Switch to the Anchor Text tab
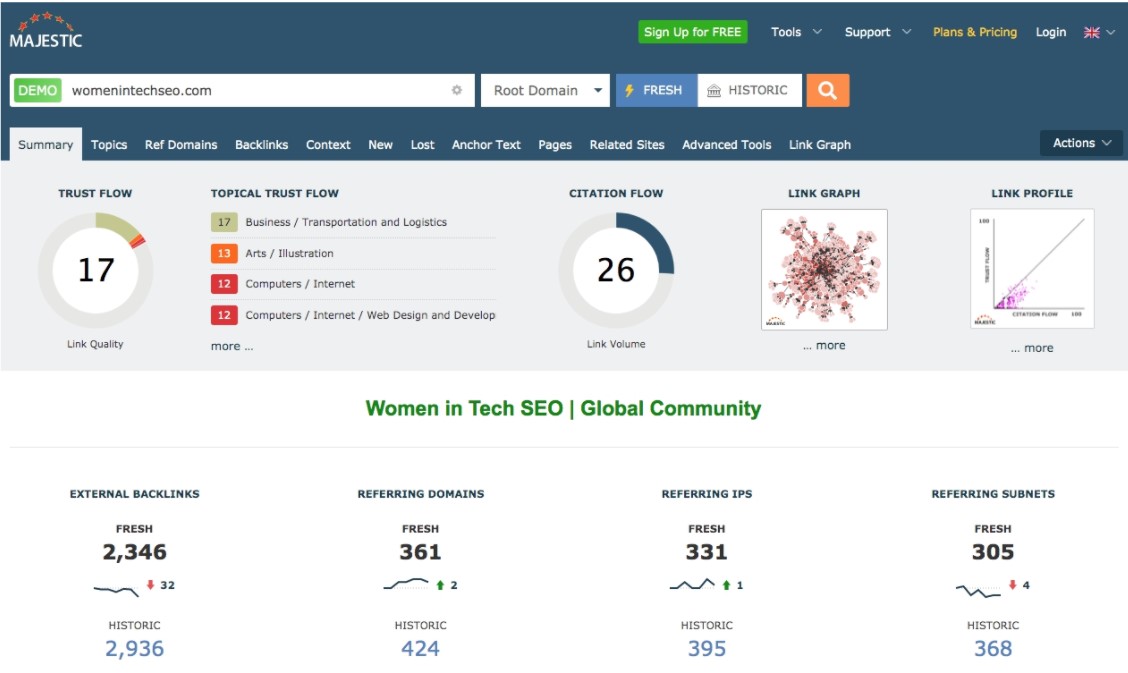Viewport: 1128px width, 673px height. 486,144
